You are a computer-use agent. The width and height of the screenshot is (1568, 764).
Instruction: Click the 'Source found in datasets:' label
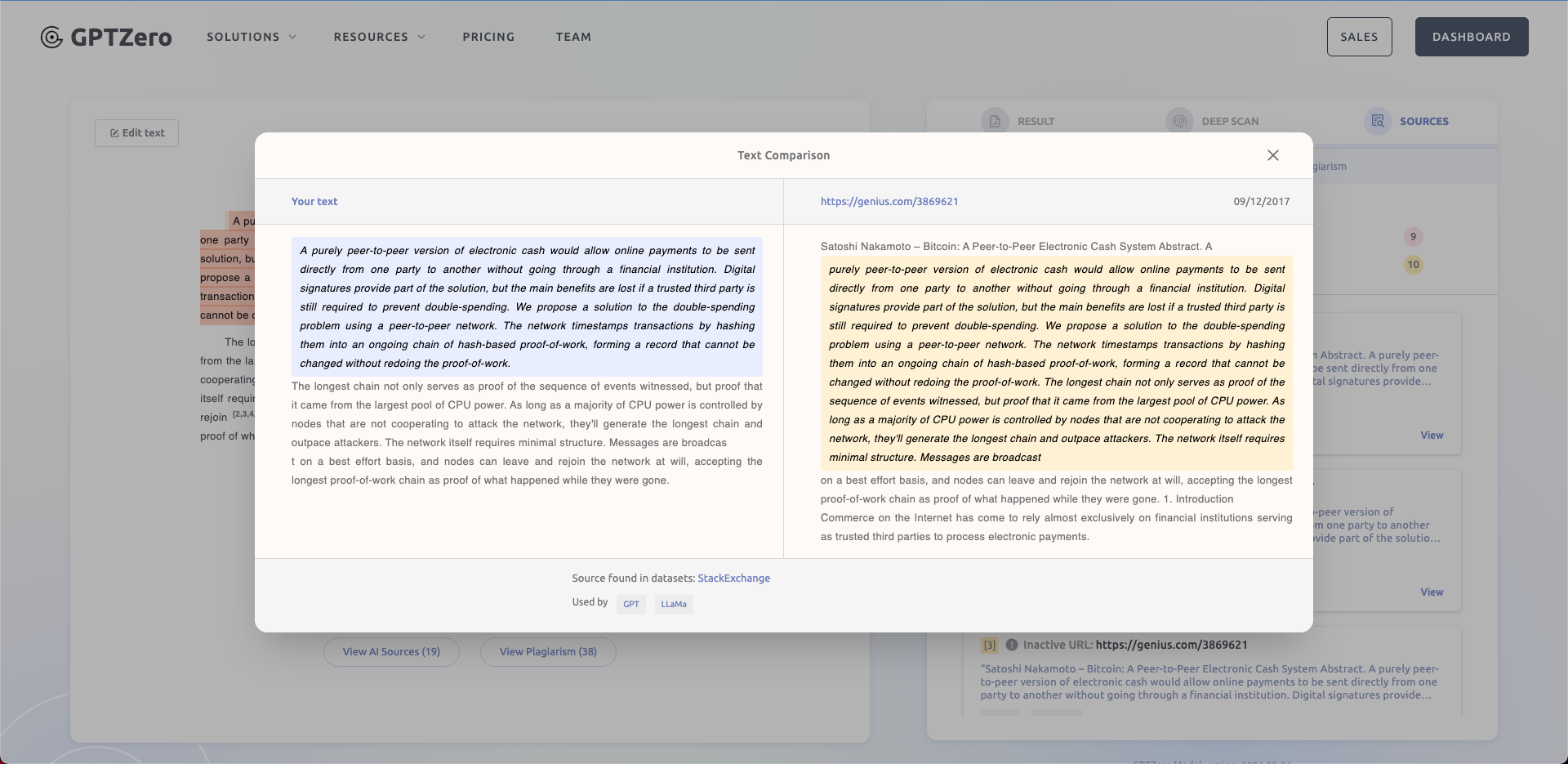pyautogui.click(x=633, y=579)
